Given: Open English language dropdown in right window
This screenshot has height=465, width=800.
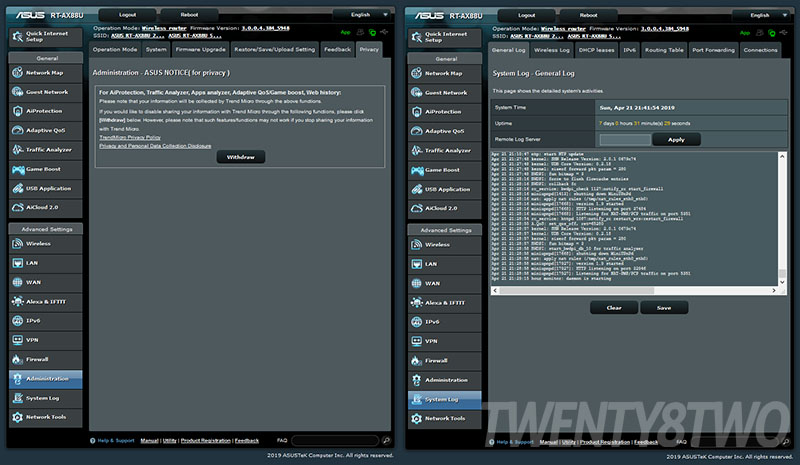Looking at the screenshot, I should [x=762, y=15].
